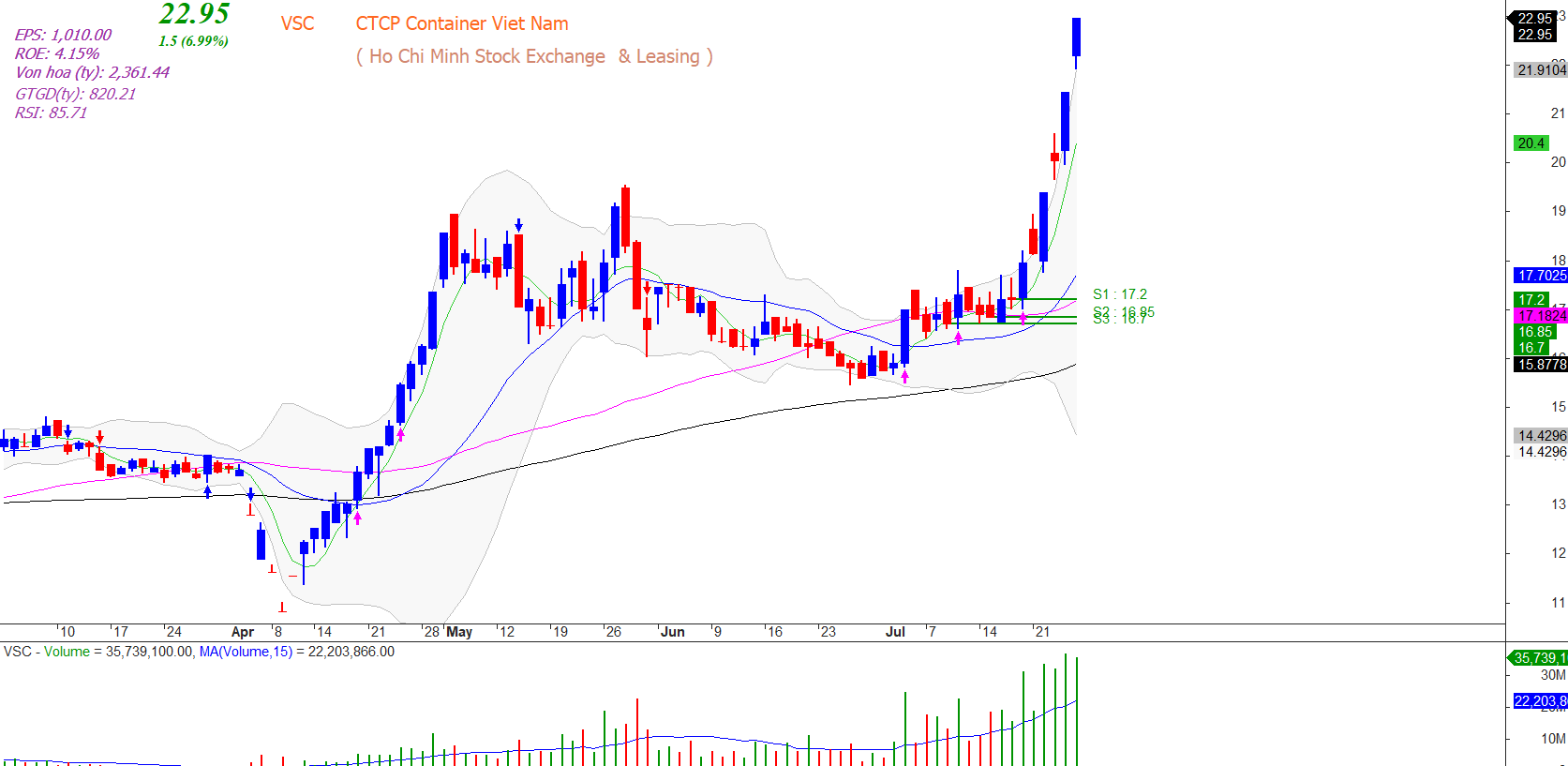The width and height of the screenshot is (1568, 766).
Task: Select the VSC ticker symbol in the header
Action: point(297,23)
